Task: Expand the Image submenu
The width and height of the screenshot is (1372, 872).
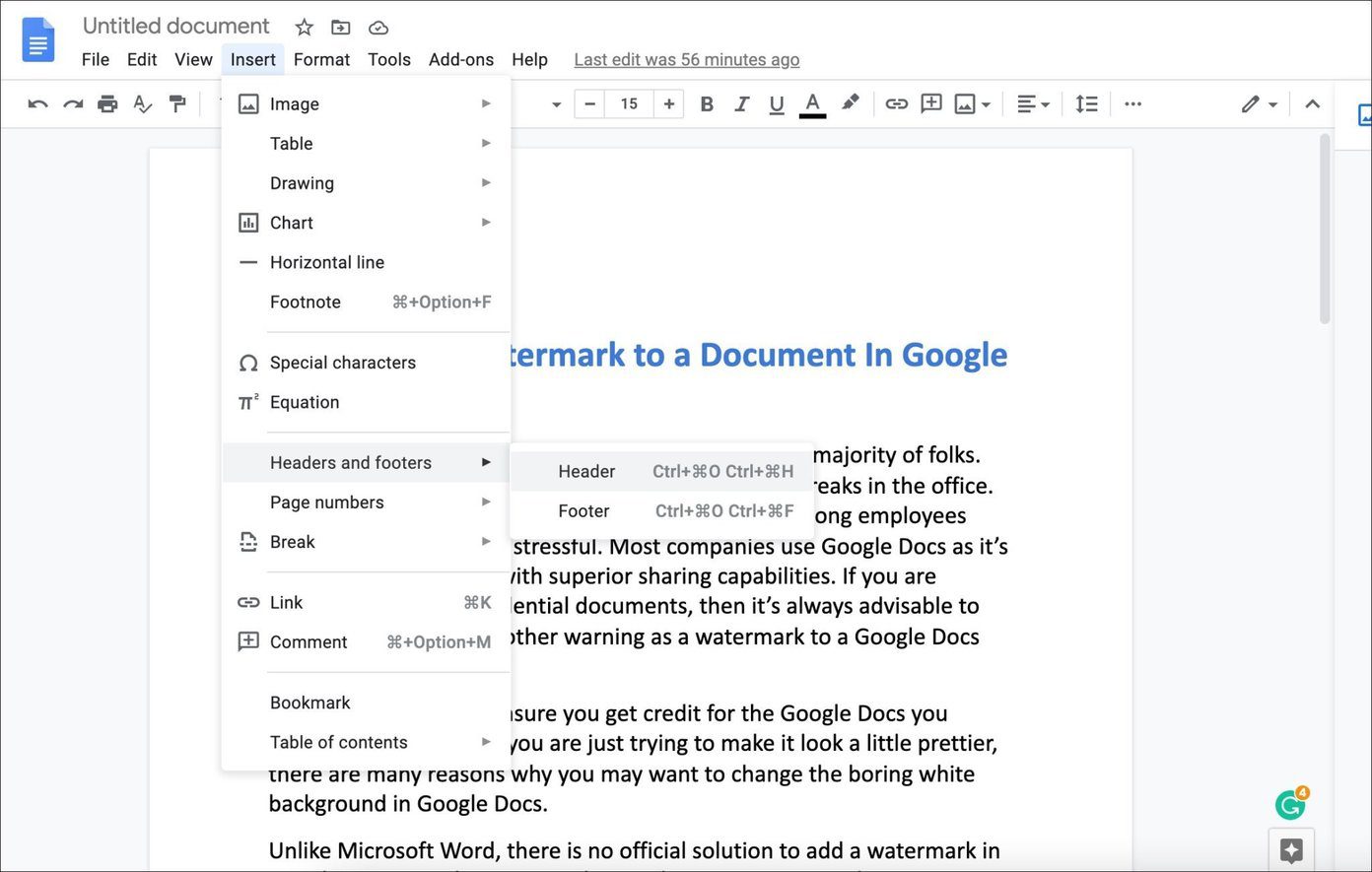Action: 366,103
